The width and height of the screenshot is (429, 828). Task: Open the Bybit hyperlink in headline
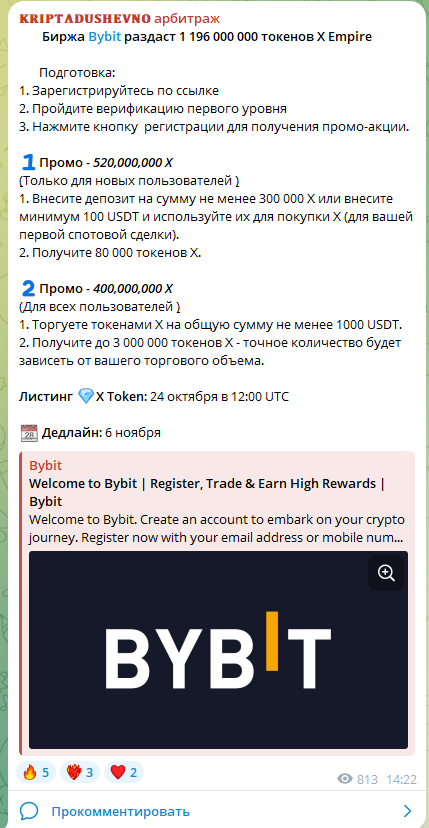[x=105, y=37]
